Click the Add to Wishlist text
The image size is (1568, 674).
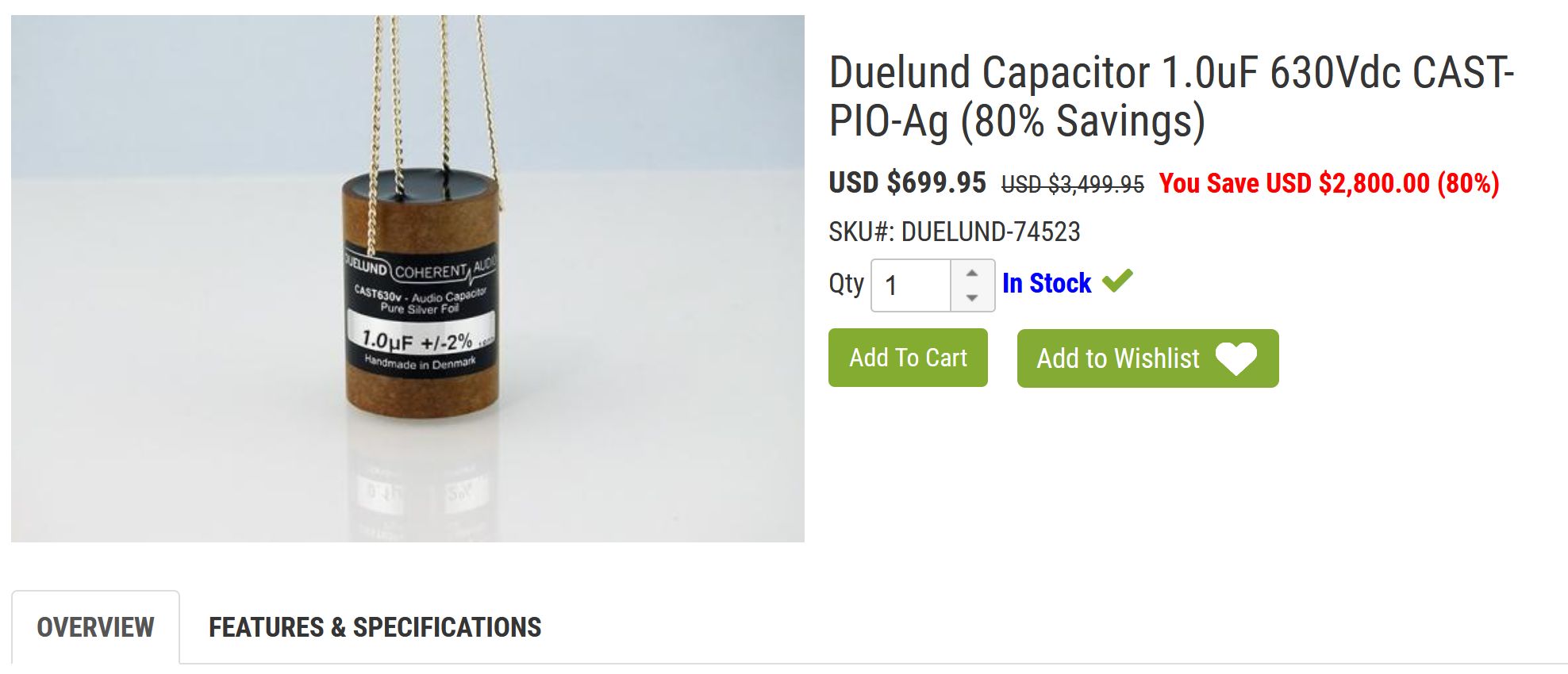point(1117,358)
